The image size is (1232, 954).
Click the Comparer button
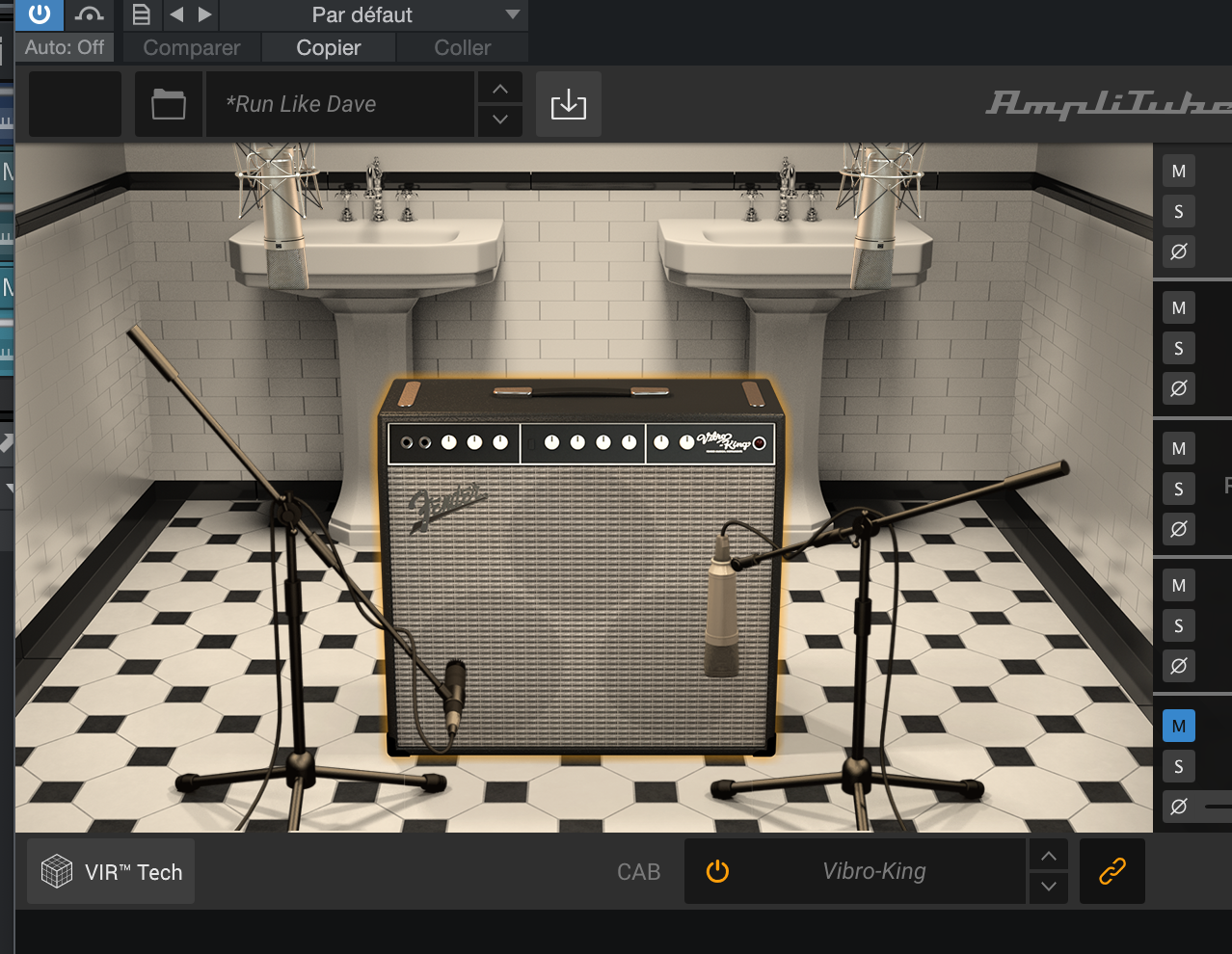click(x=191, y=47)
